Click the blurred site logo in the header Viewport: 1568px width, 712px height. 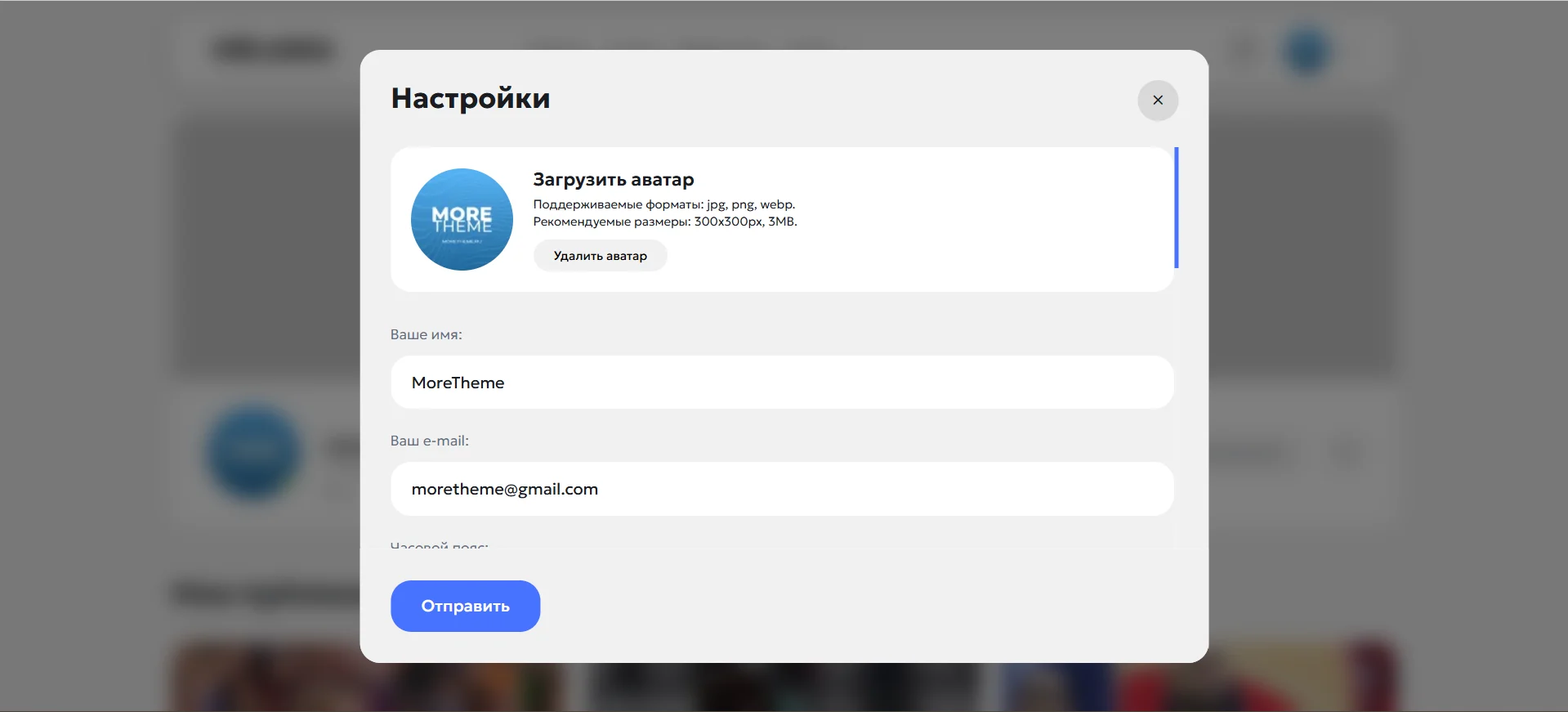click(274, 51)
